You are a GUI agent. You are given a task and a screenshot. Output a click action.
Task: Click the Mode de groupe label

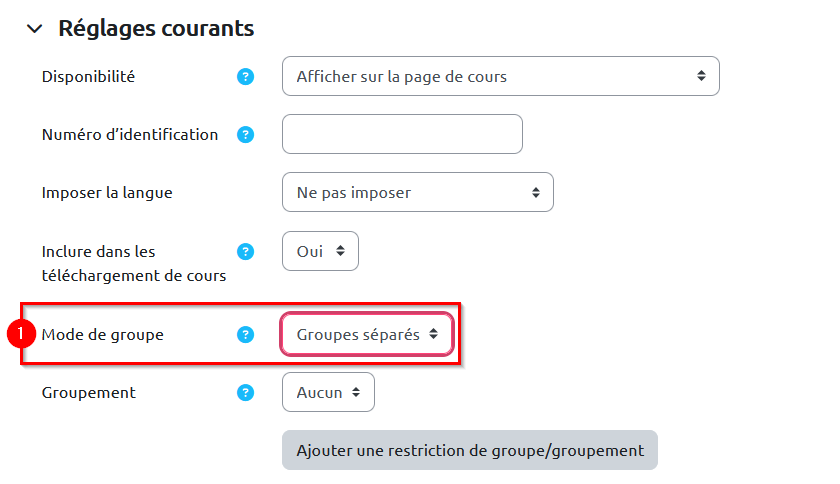coord(102,335)
